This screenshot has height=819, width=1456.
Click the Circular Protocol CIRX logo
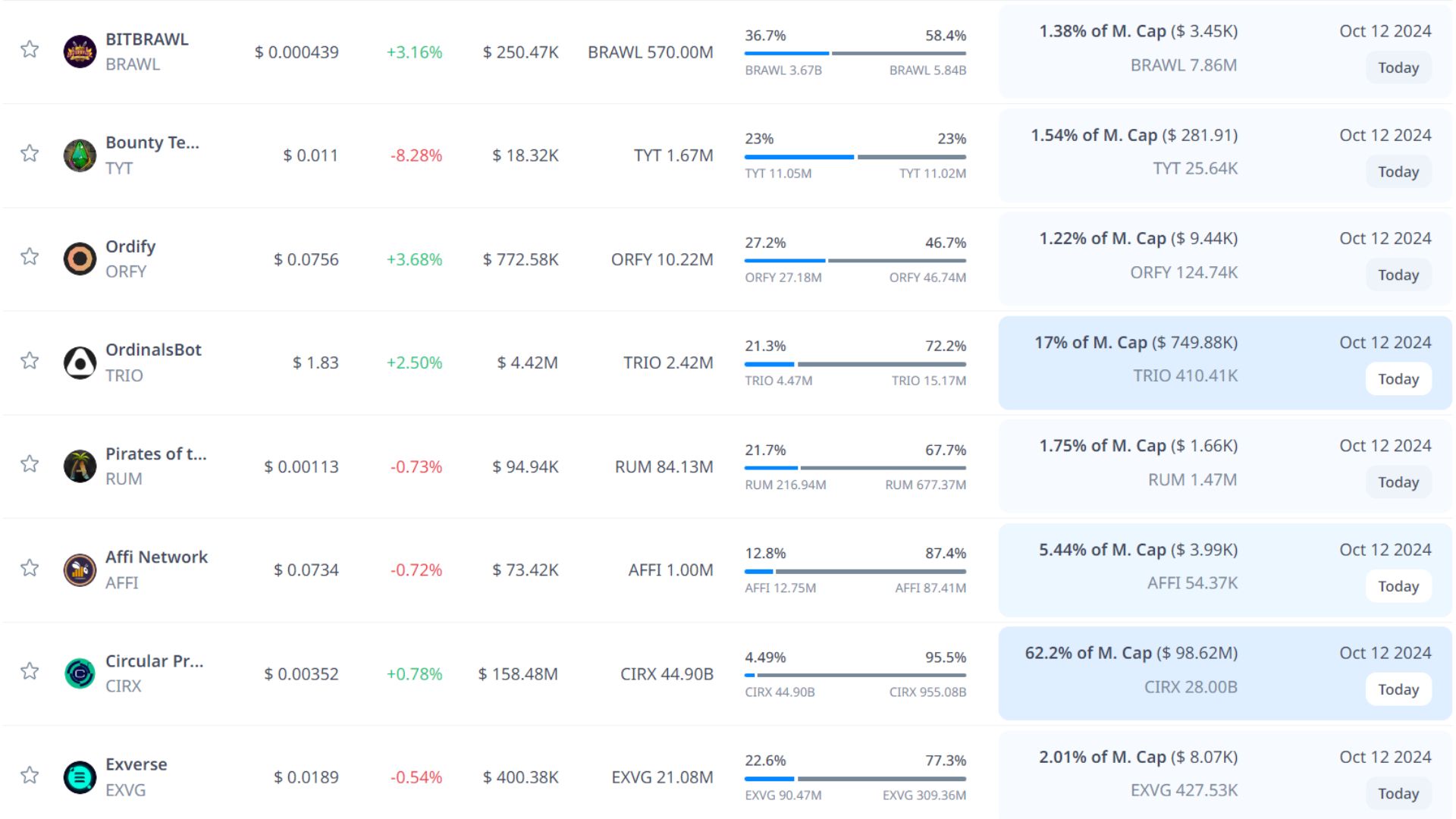(x=80, y=673)
